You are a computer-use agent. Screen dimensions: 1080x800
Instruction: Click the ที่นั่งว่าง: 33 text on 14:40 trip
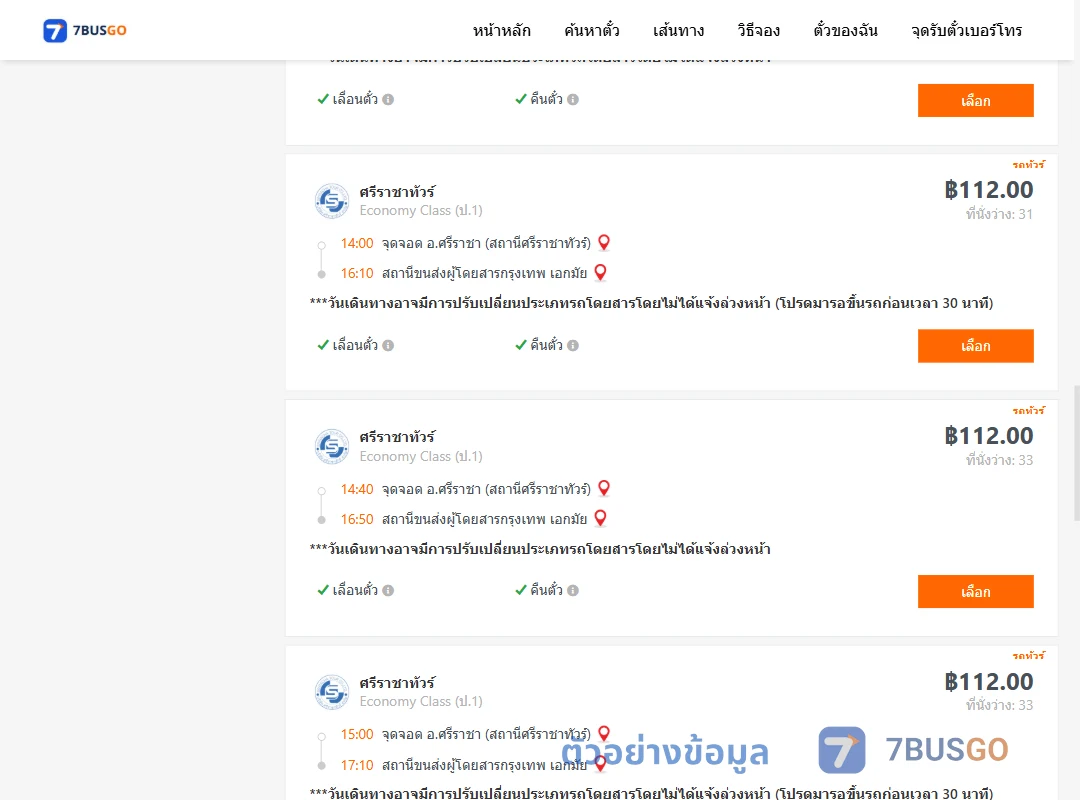tap(999, 460)
